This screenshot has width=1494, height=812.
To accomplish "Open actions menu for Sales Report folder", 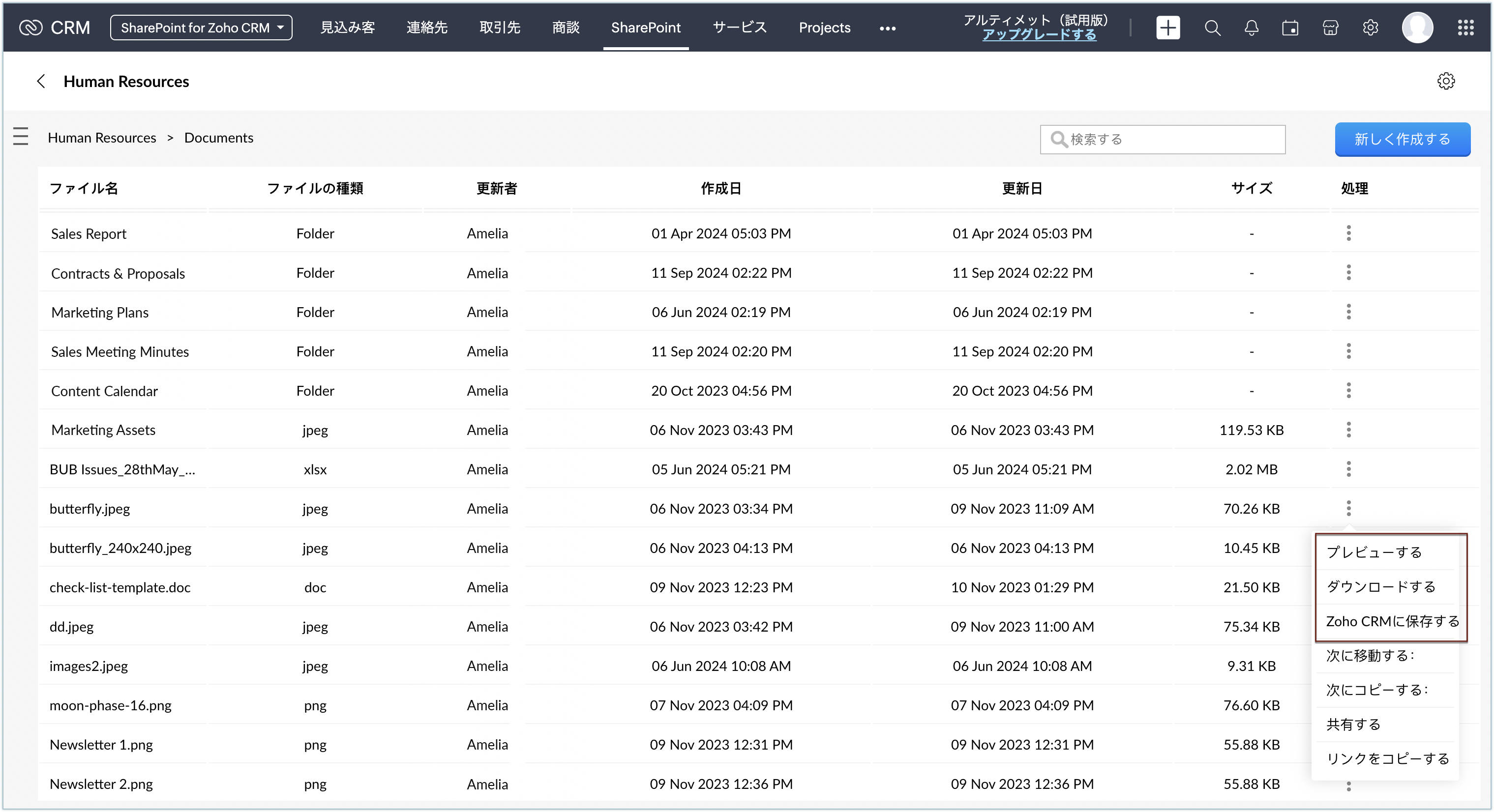I will (x=1348, y=233).
